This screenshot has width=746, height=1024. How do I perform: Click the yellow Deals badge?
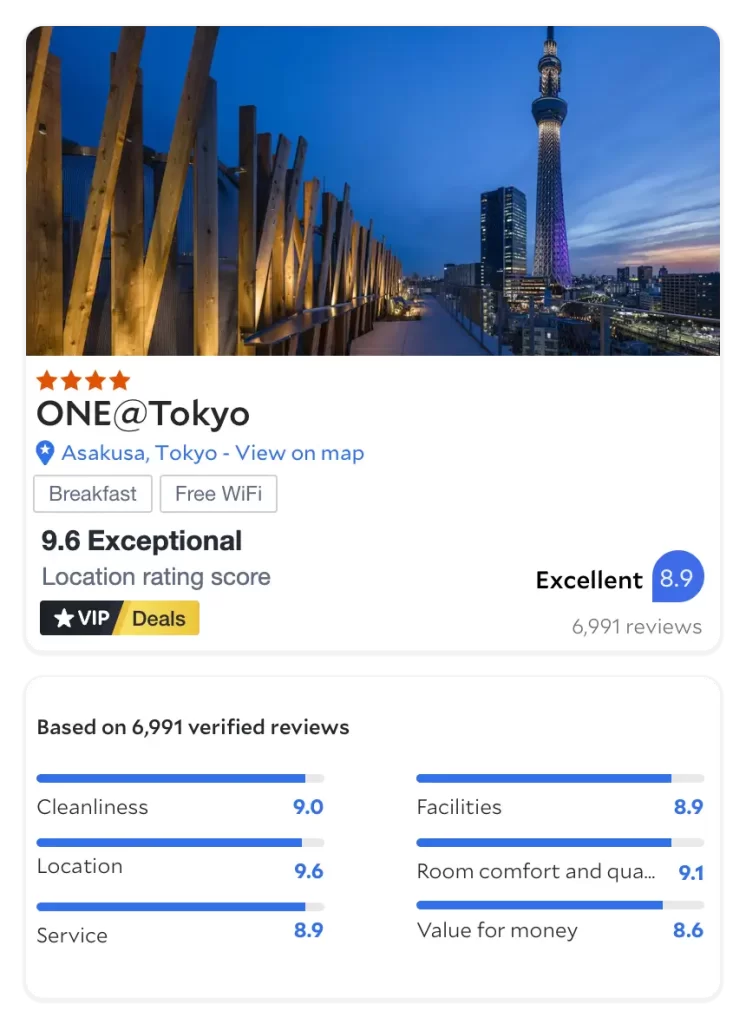pyautogui.click(x=159, y=618)
